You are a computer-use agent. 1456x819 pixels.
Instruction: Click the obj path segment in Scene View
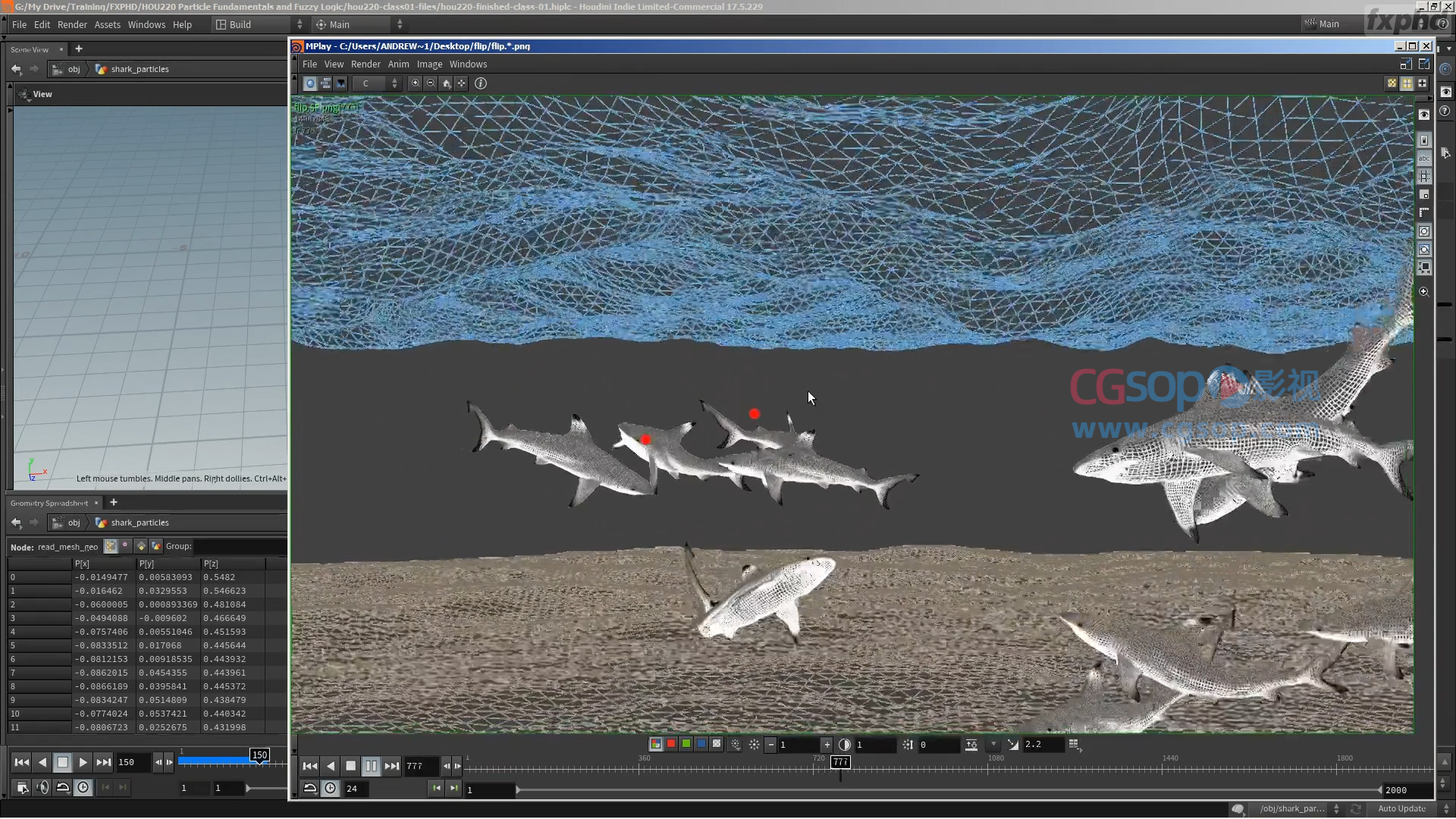click(x=74, y=69)
